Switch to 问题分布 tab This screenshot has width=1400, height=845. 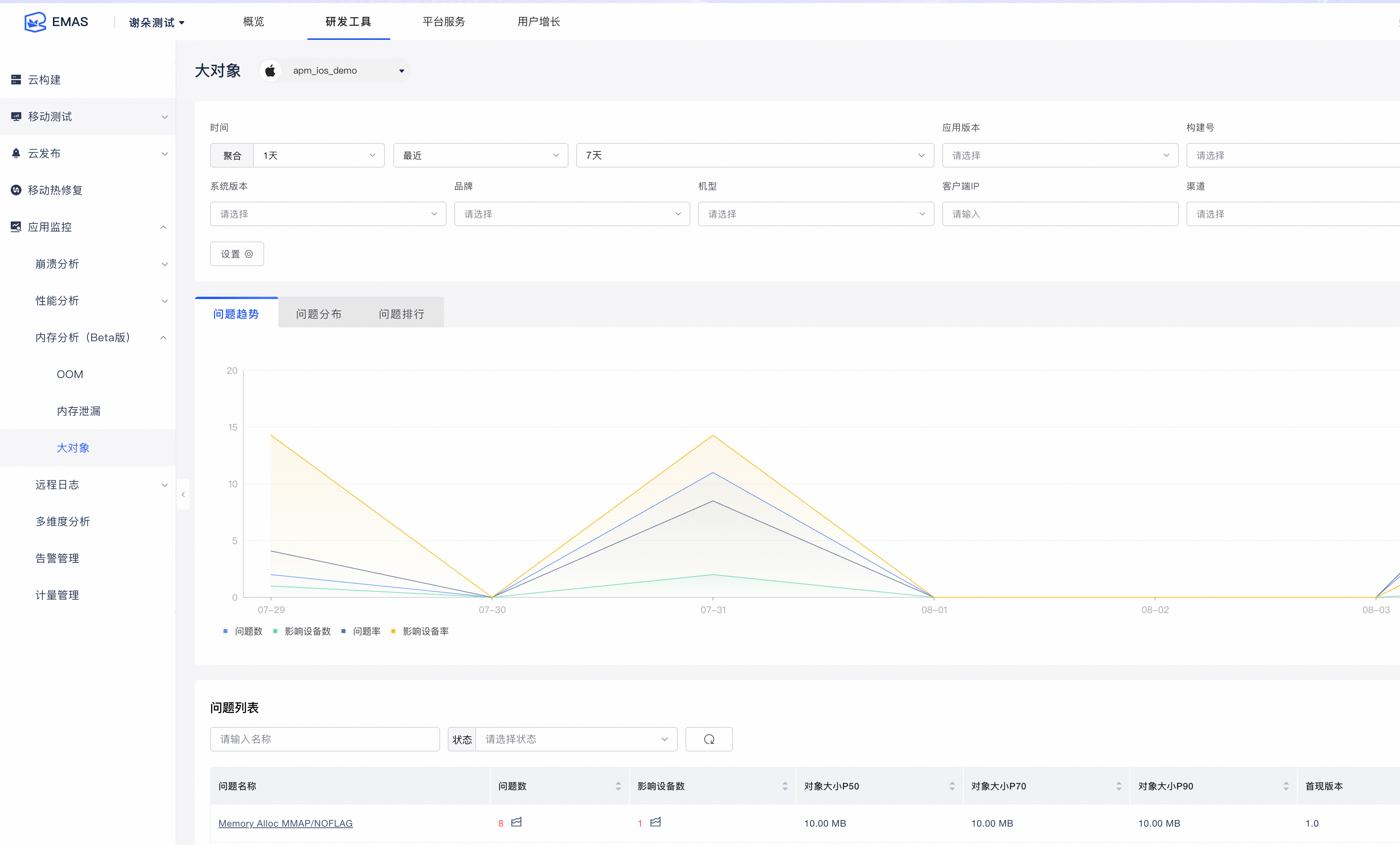(x=319, y=313)
